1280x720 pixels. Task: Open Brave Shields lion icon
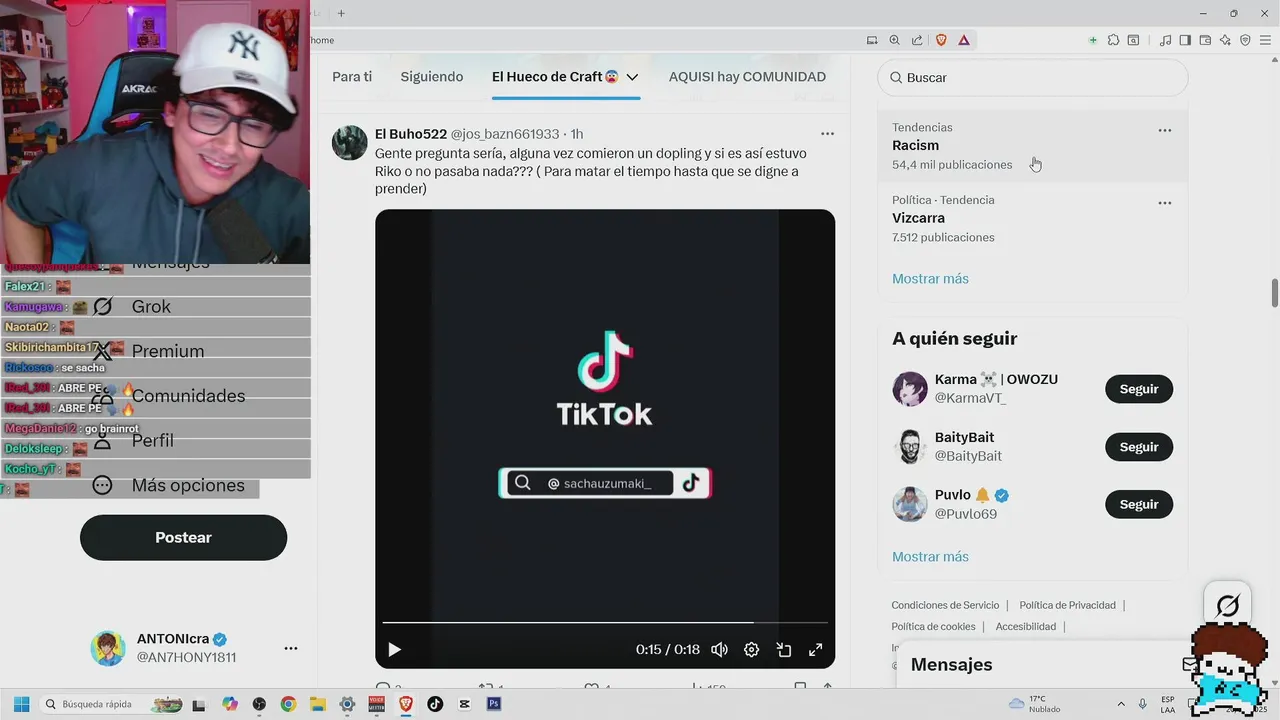(941, 40)
